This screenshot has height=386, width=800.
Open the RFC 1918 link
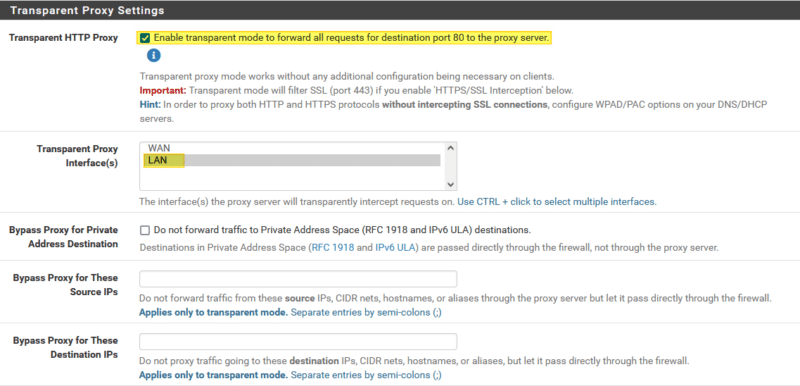(333, 248)
